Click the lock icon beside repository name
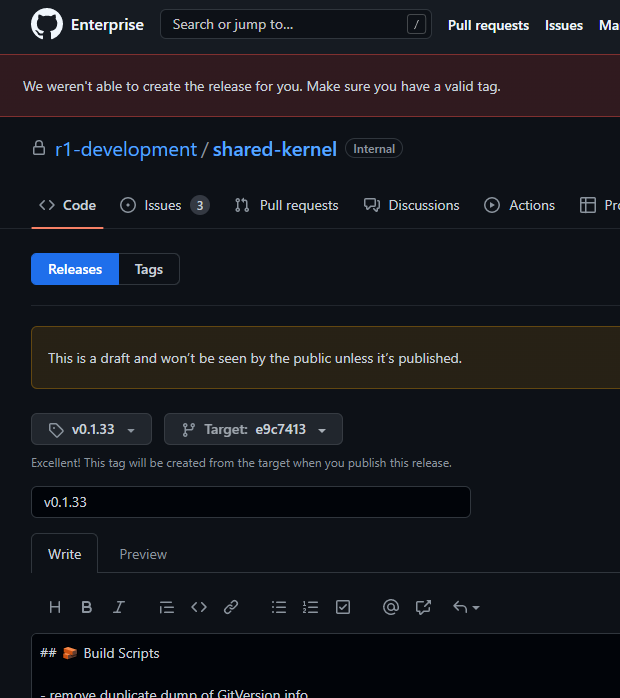This screenshot has height=698, width=620. tap(39, 148)
